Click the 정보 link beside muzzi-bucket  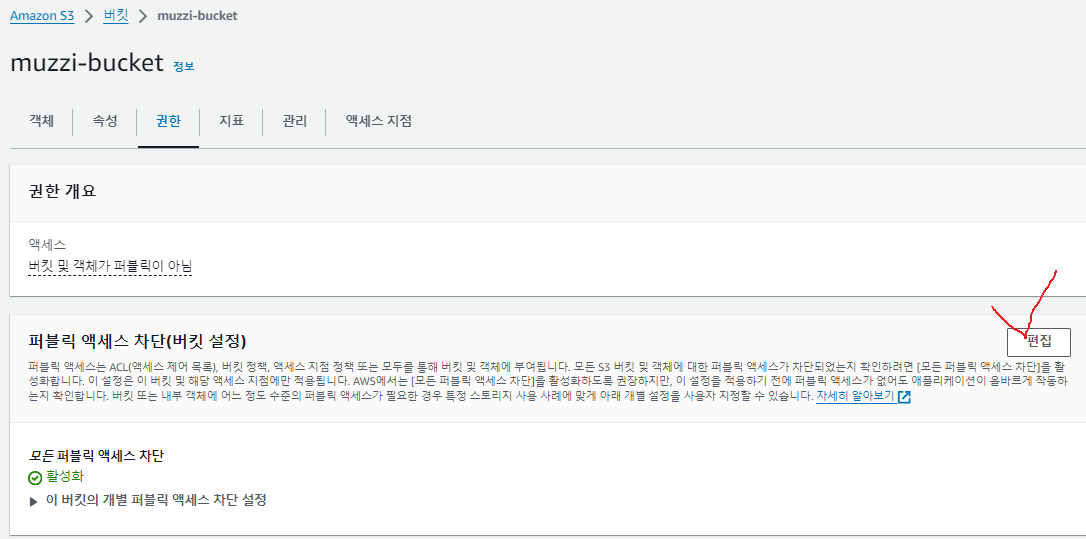pyautogui.click(x=184, y=67)
